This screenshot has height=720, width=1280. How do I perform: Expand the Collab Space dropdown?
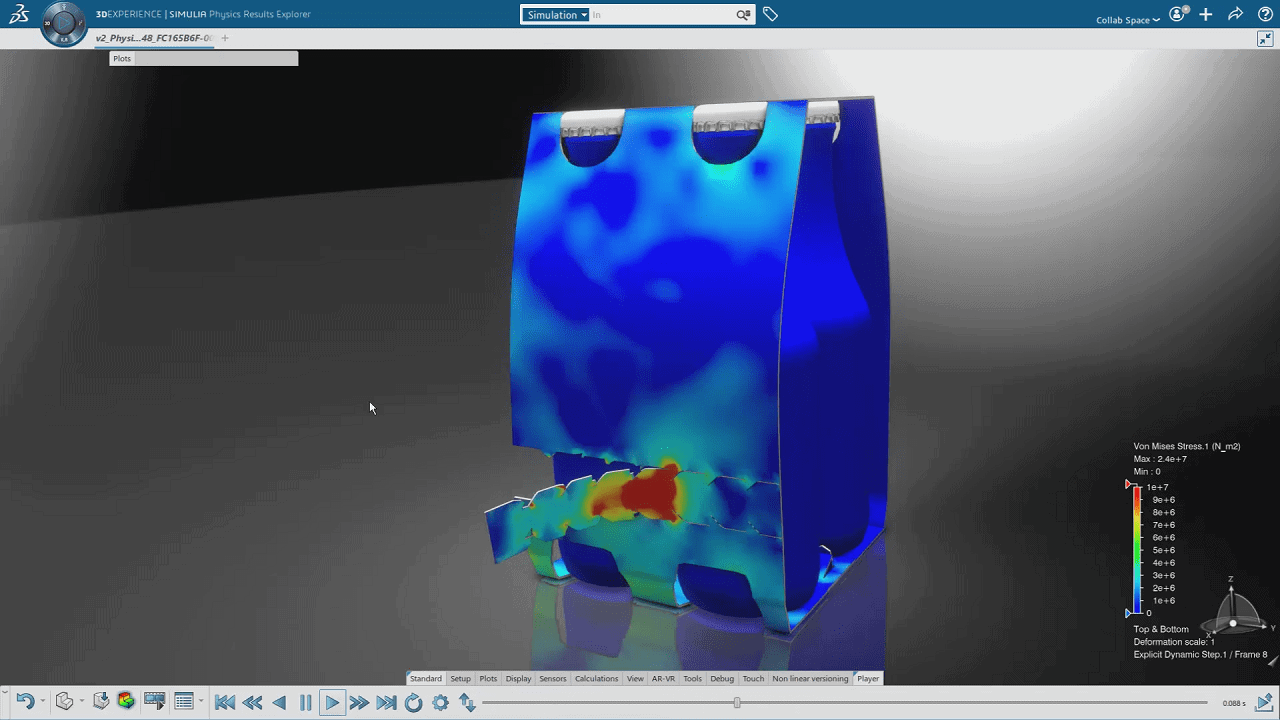pos(1128,20)
